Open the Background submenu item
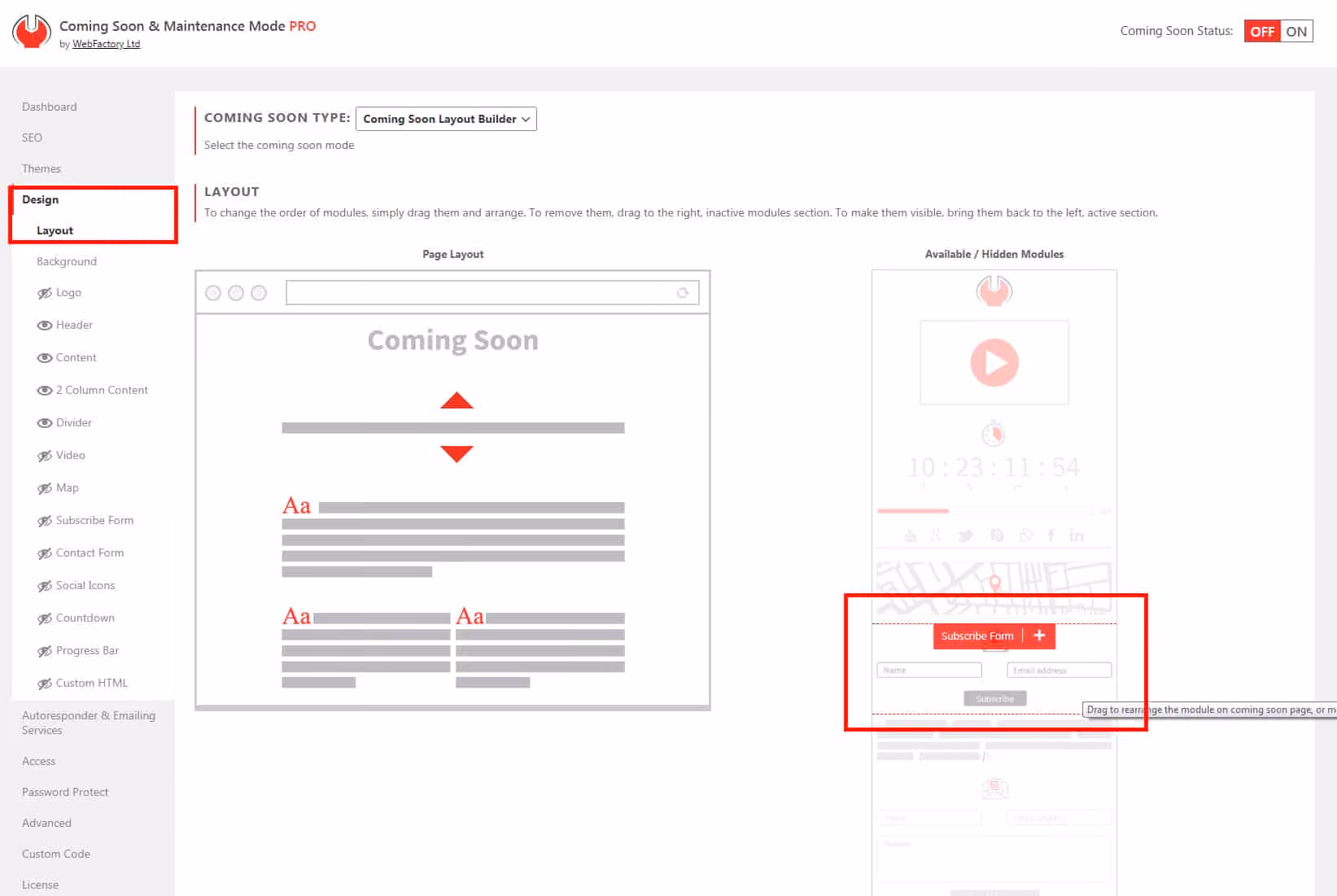 (67, 261)
